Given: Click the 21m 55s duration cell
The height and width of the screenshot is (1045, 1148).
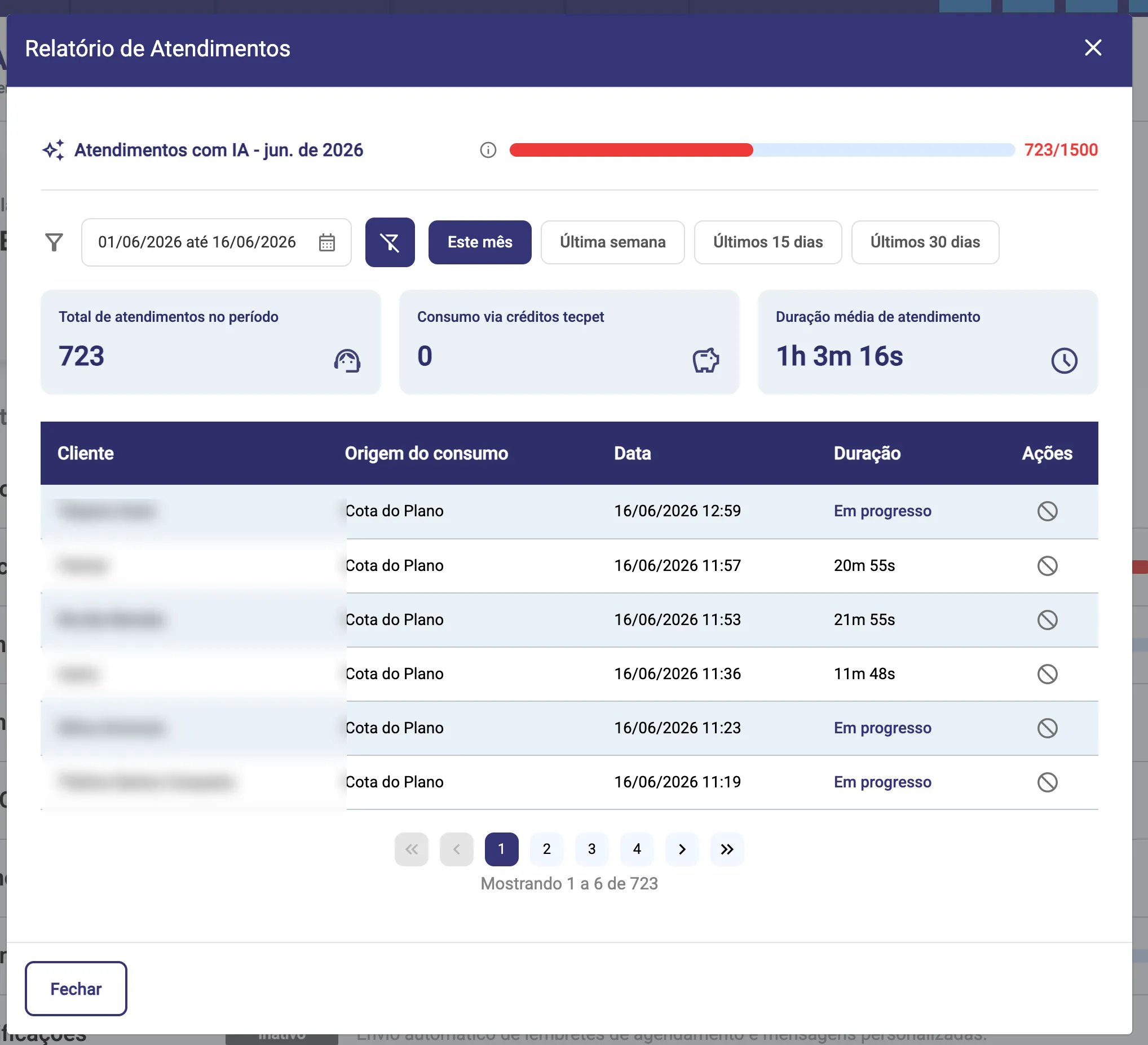Looking at the screenshot, I should tap(864, 620).
